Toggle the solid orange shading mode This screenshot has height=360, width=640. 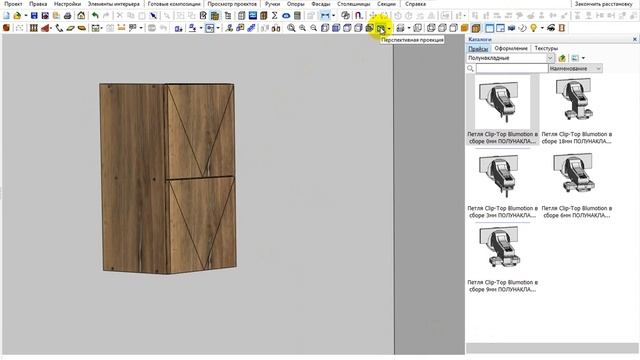(x=464, y=28)
